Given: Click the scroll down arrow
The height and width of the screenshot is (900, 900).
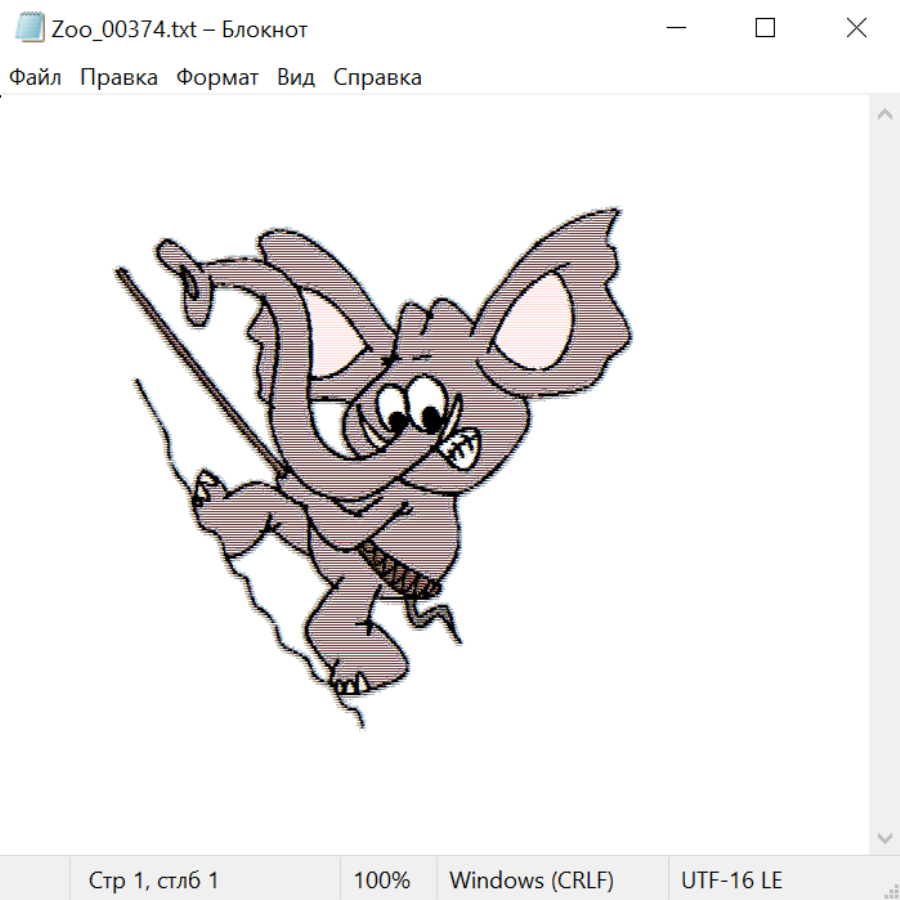Looking at the screenshot, I should (x=884, y=837).
